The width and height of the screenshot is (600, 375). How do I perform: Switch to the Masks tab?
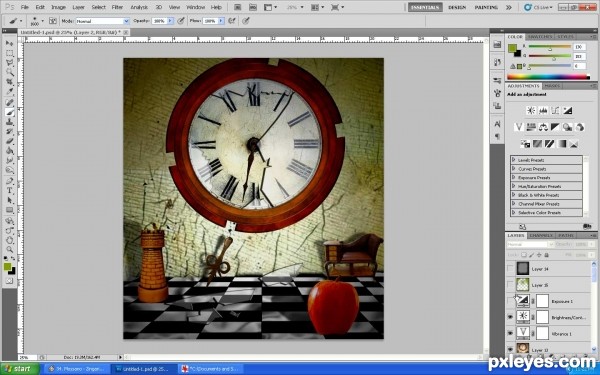click(552, 86)
